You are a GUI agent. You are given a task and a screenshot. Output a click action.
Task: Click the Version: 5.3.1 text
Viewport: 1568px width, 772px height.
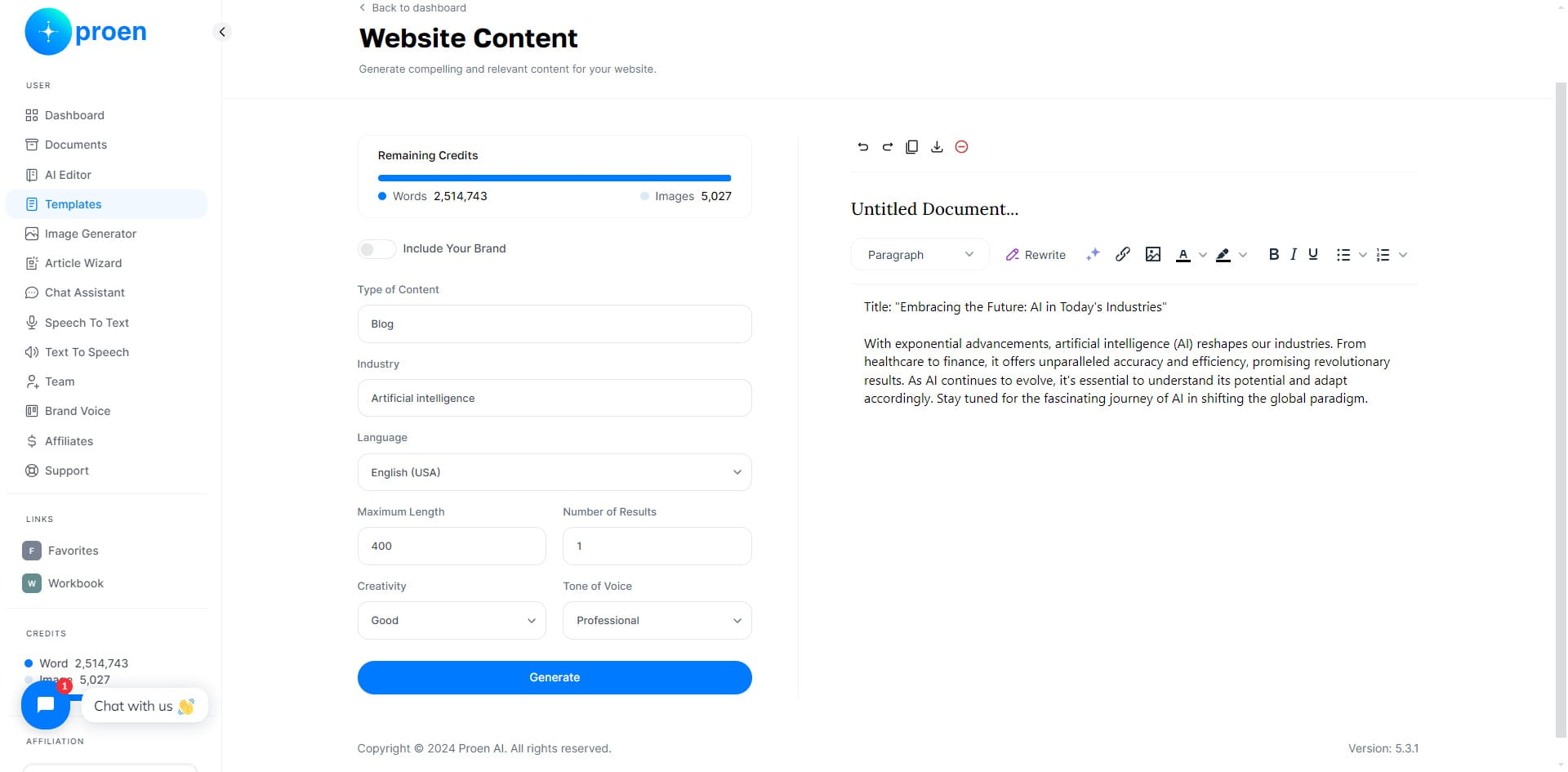tap(1383, 748)
